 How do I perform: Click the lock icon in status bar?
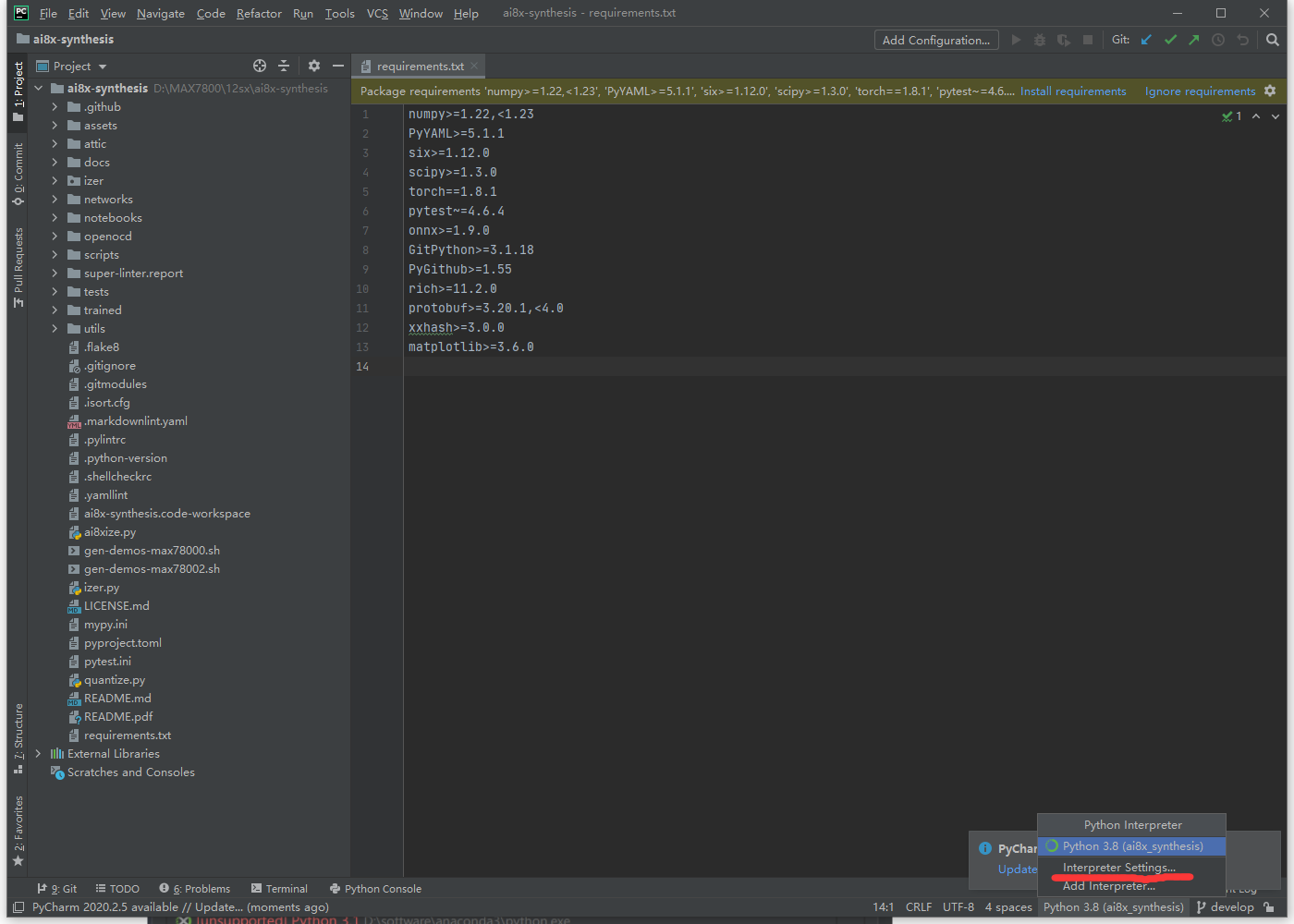pyautogui.click(x=1270, y=907)
